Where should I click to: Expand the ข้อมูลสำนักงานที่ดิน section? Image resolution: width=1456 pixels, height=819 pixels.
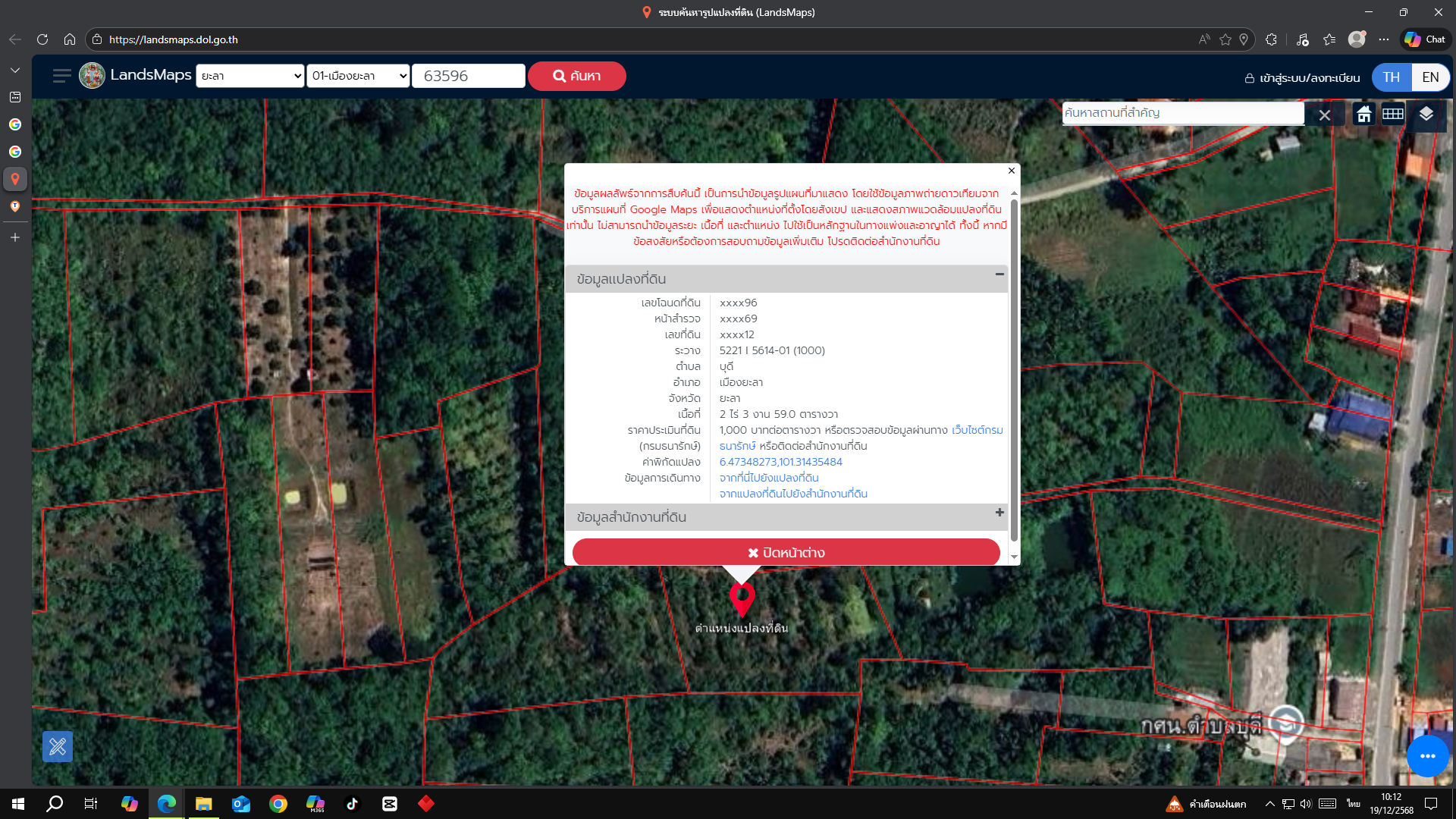coord(999,513)
